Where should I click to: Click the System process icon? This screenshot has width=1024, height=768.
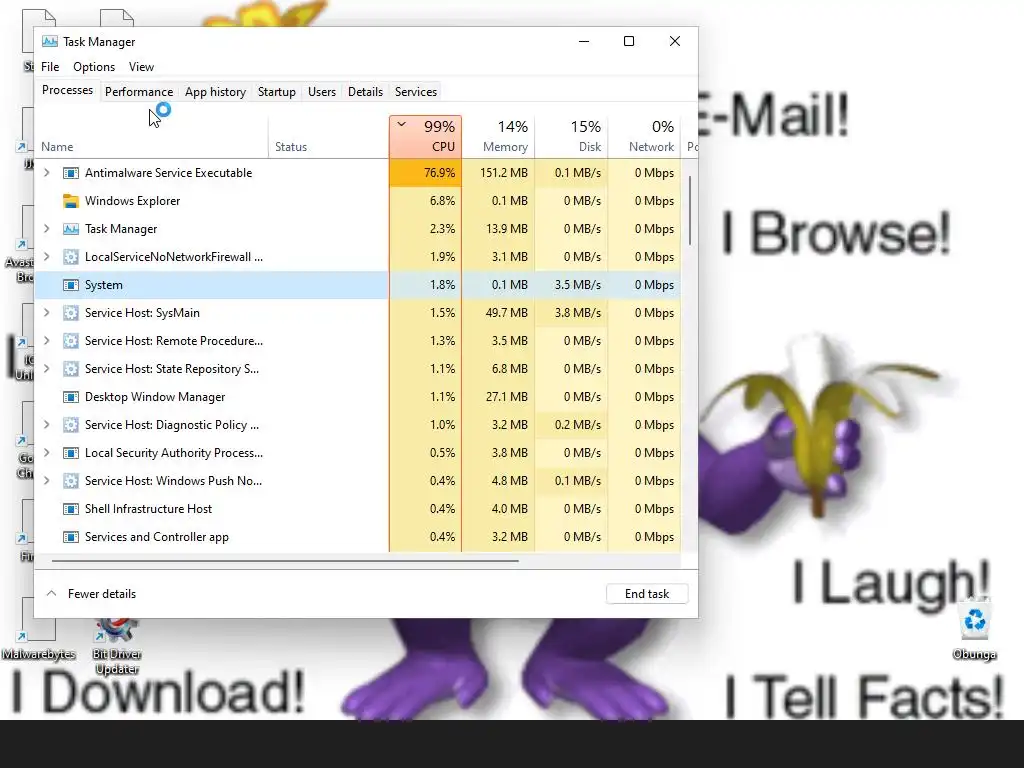point(71,285)
